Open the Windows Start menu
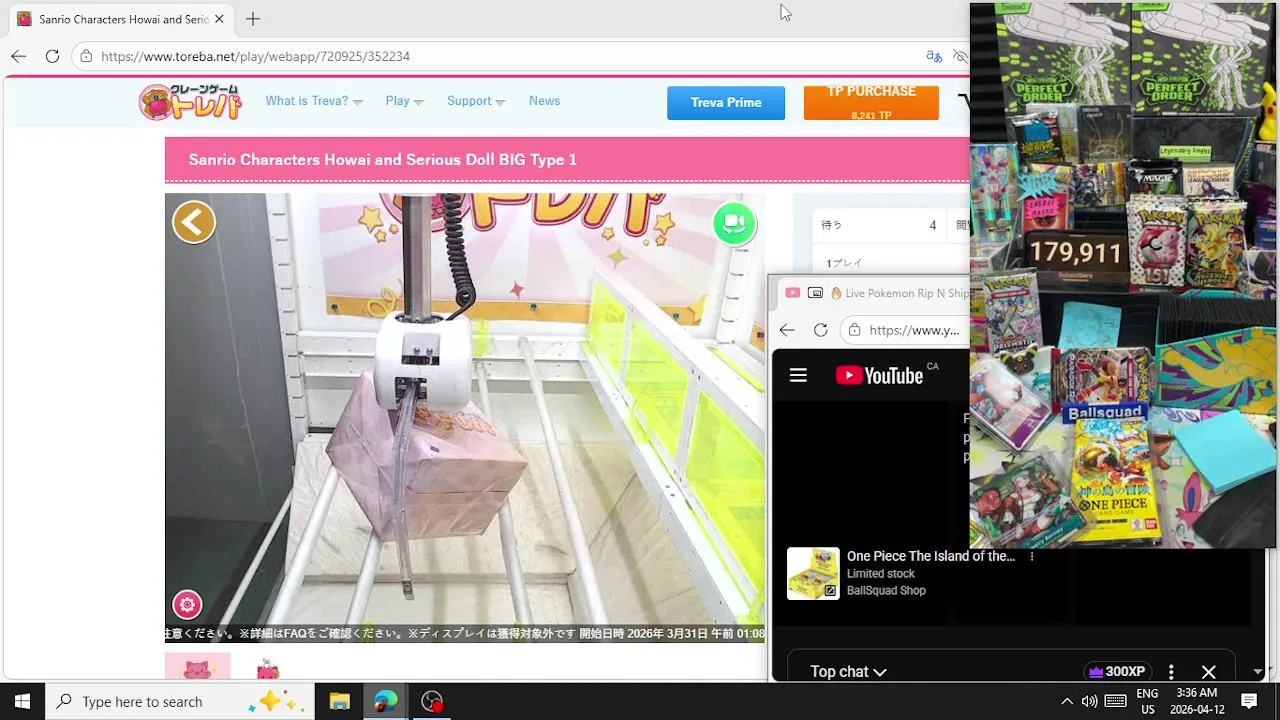Image resolution: width=1280 pixels, height=720 pixels. [22, 701]
